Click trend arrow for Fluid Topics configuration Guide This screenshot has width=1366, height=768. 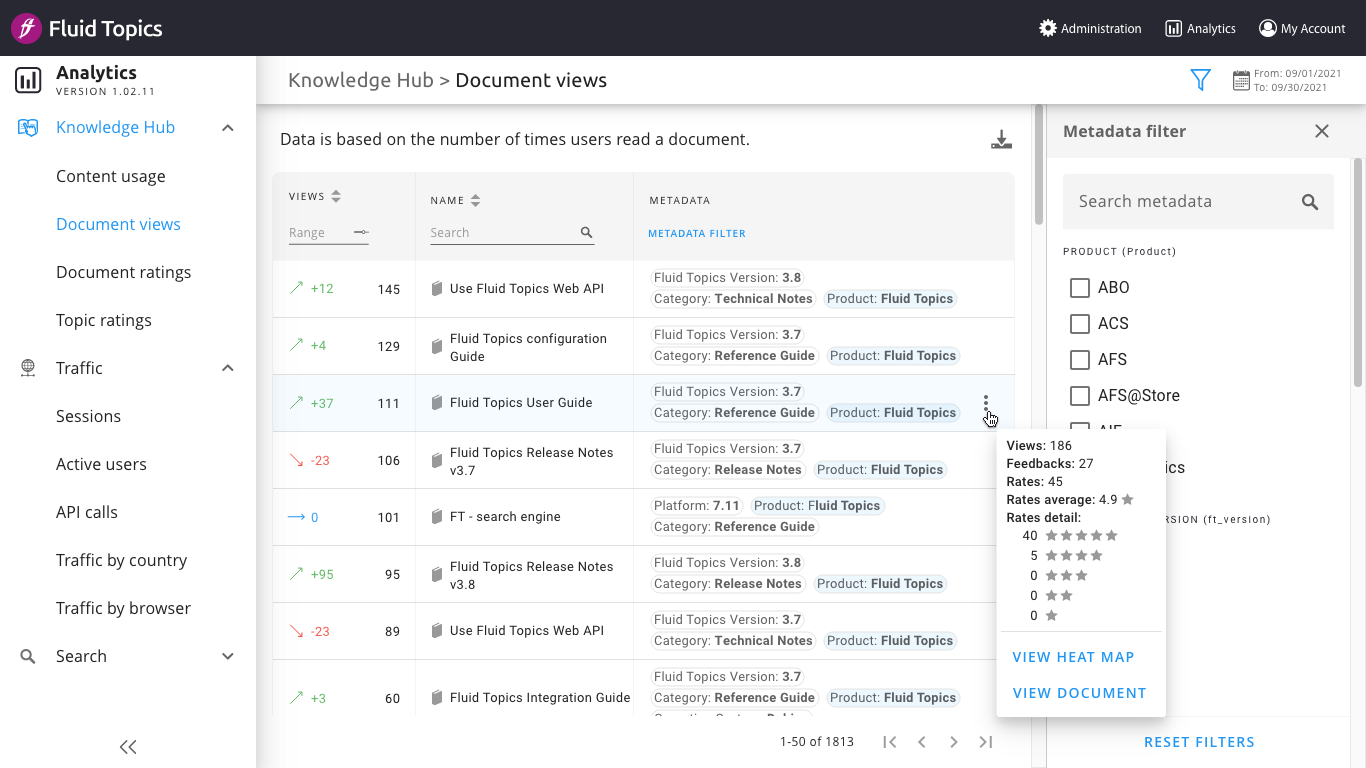tap(296, 345)
